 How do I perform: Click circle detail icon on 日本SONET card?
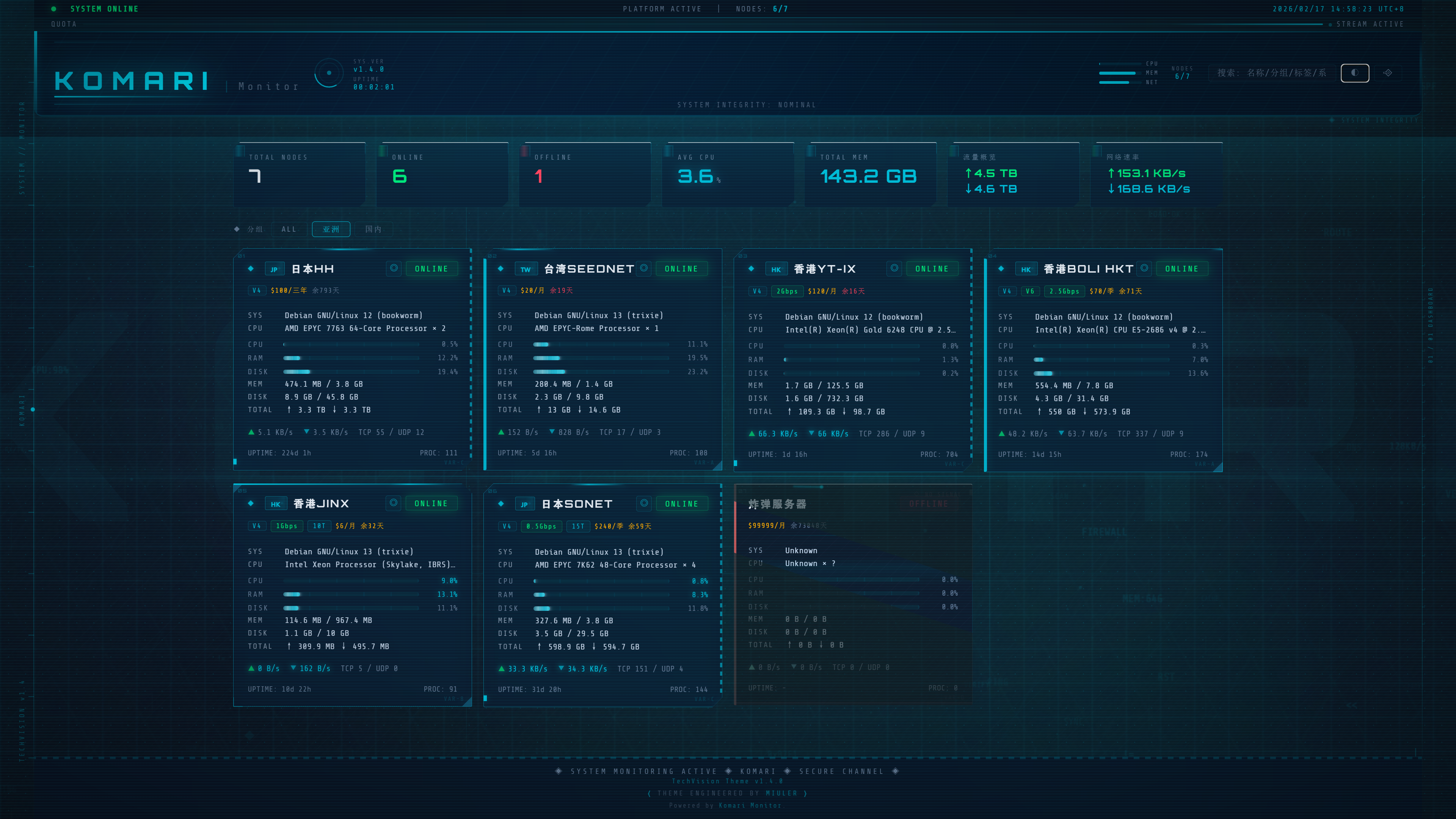coord(644,503)
